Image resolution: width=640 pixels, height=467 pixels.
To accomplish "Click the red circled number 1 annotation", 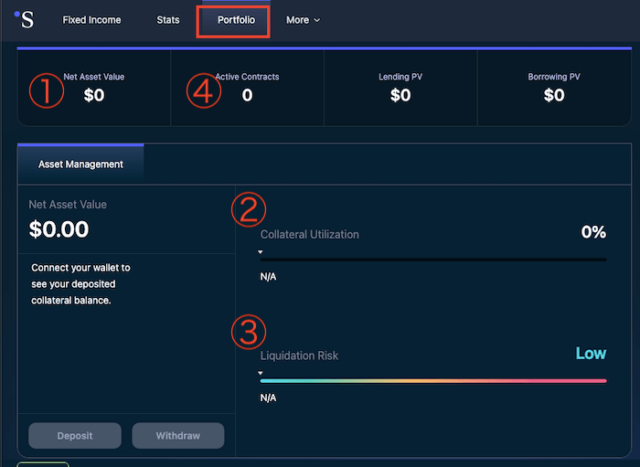I will click(46, 91).
